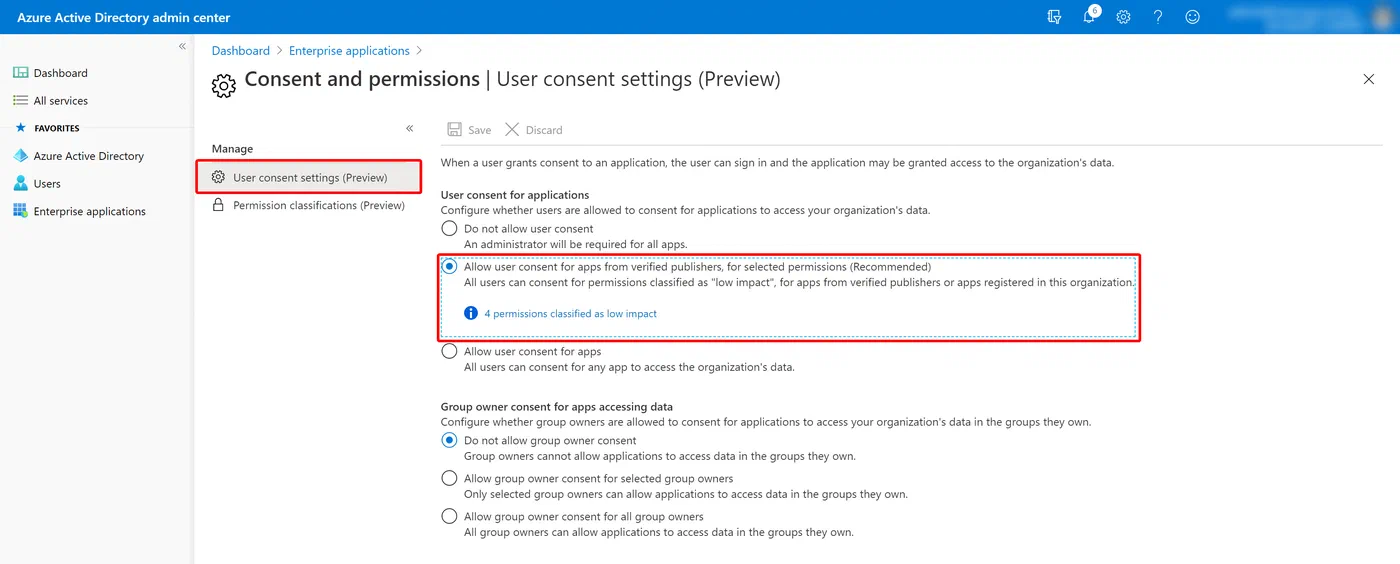Click 'All users can consent for any app' description
This screenshot has width=1400, height=564.
[x=629, y=367]
